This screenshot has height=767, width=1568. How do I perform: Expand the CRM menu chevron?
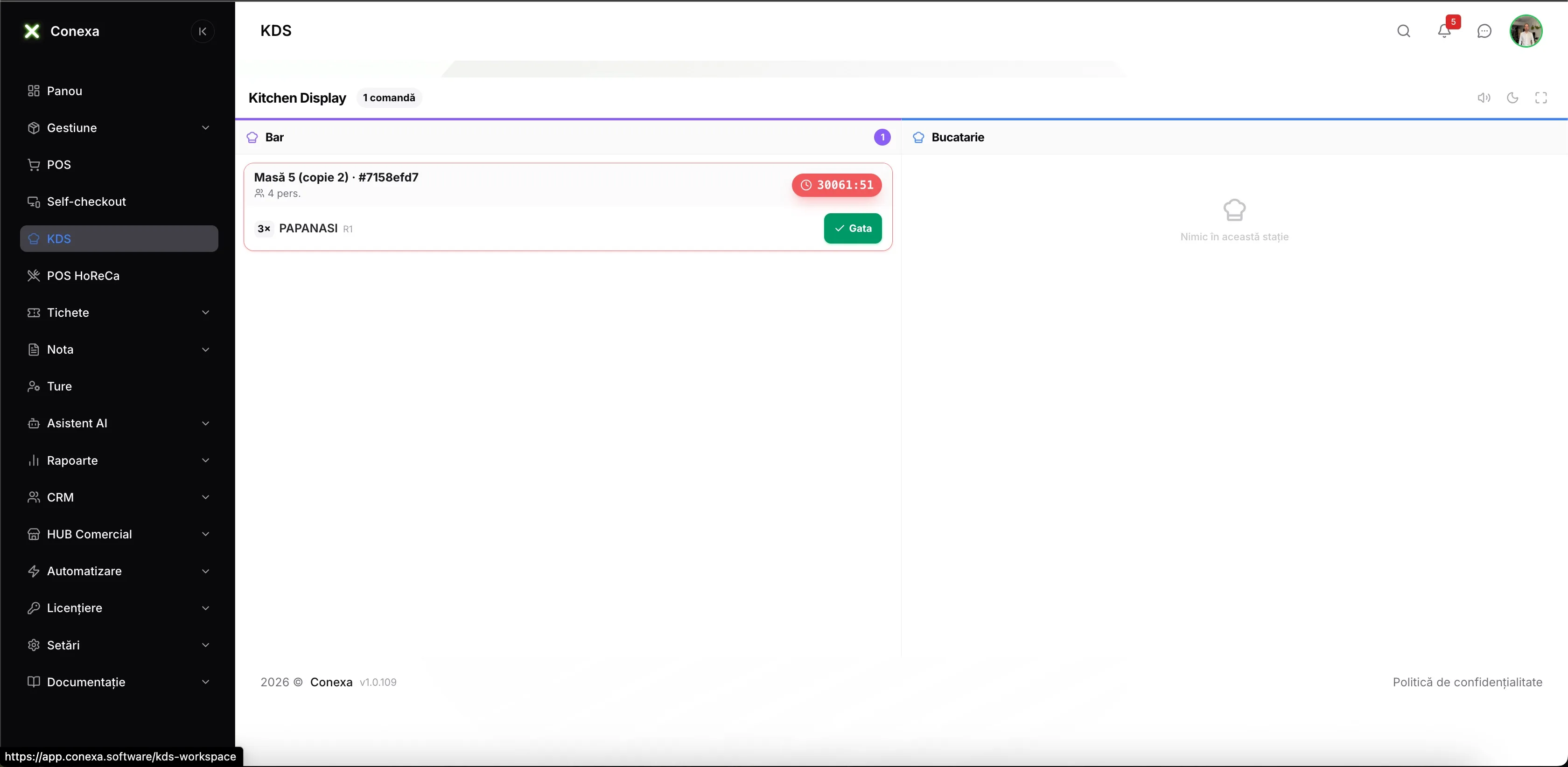tap(206, 497)
